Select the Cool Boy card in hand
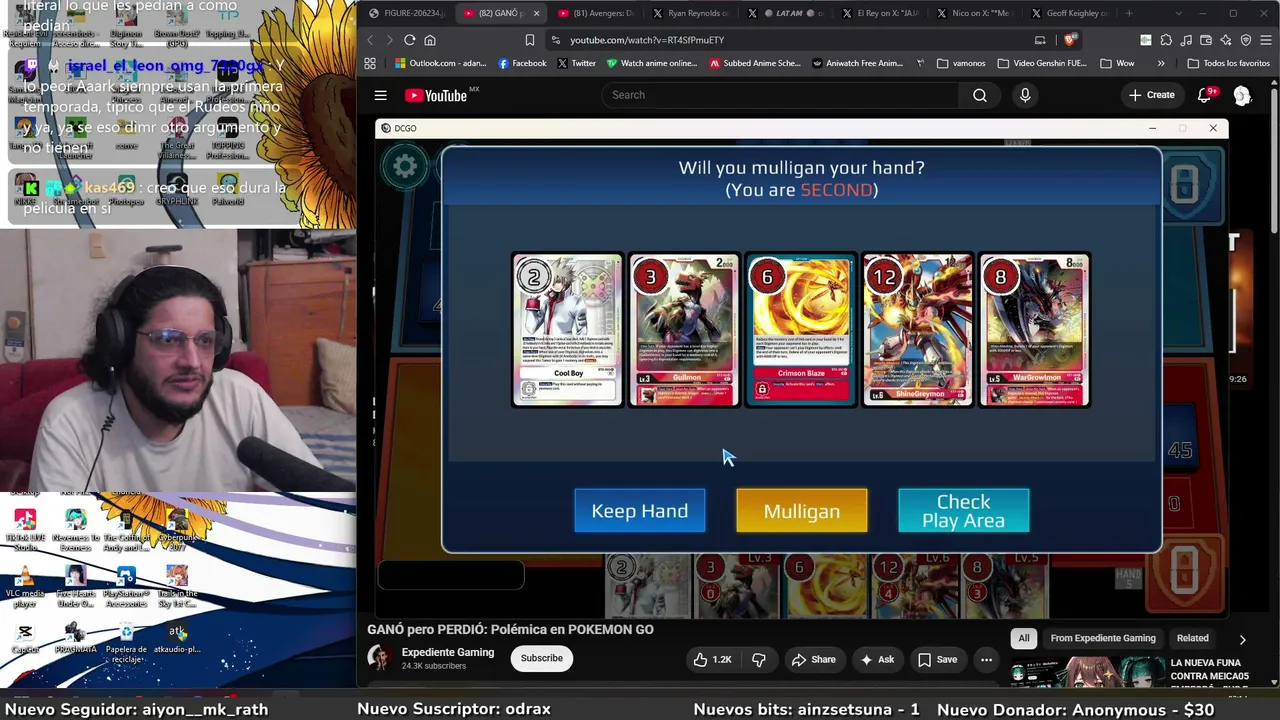Image resolution: width=1280 pixels, height=720 pixels. pos(567,330)
